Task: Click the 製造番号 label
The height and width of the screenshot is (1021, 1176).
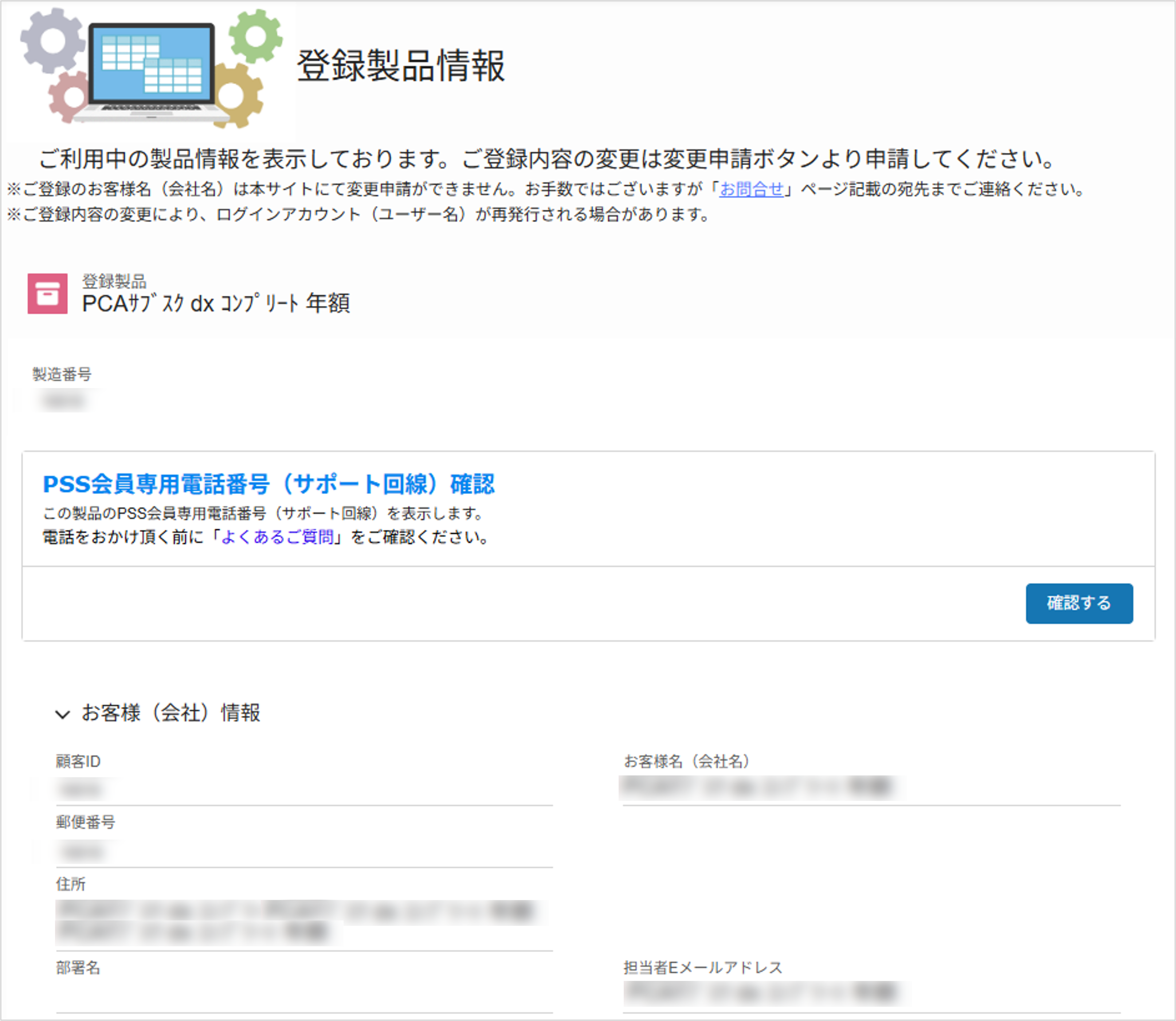Action: 62,374
